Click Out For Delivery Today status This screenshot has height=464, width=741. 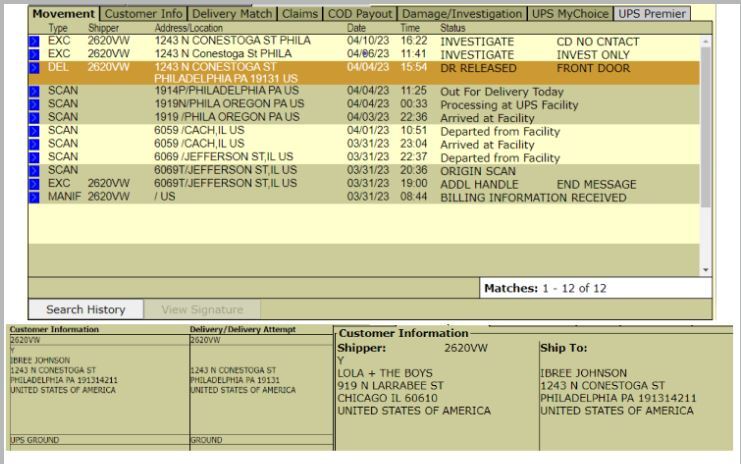pyautogui.click(x=502, y=92)
